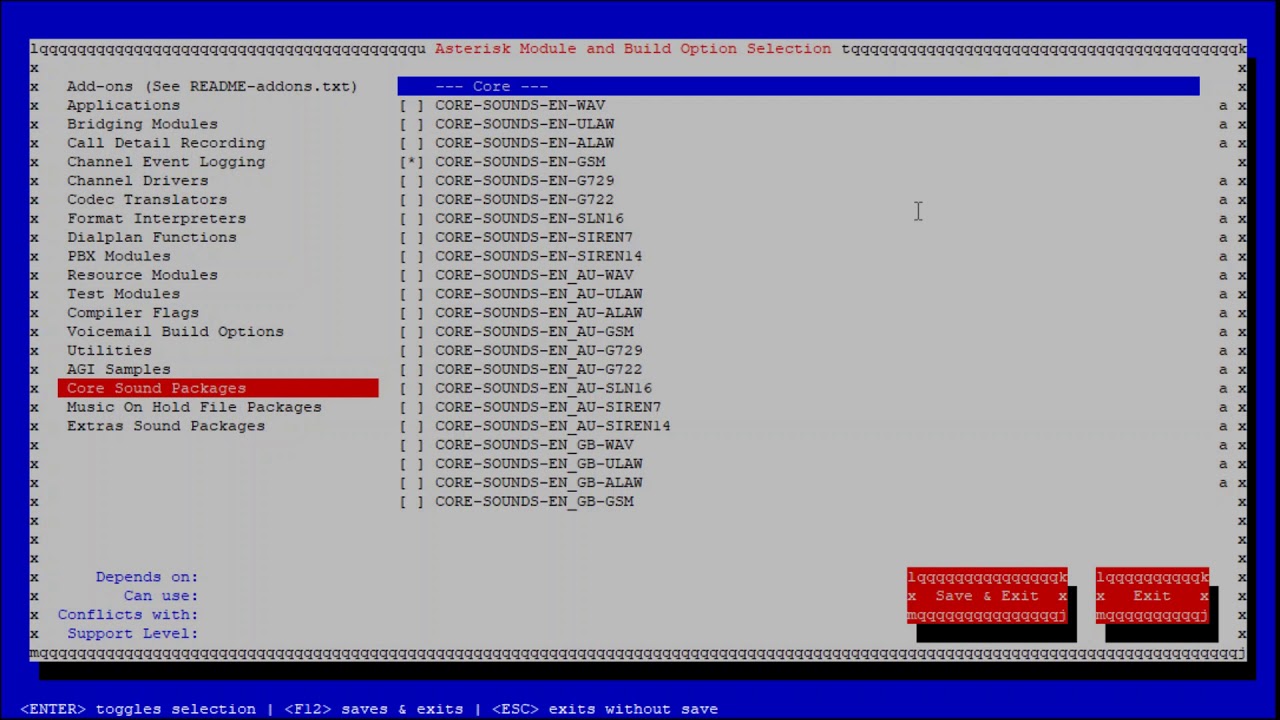Click the ESC exits without save hint
Screen dimensions: 1280x720
click(605, 709)
